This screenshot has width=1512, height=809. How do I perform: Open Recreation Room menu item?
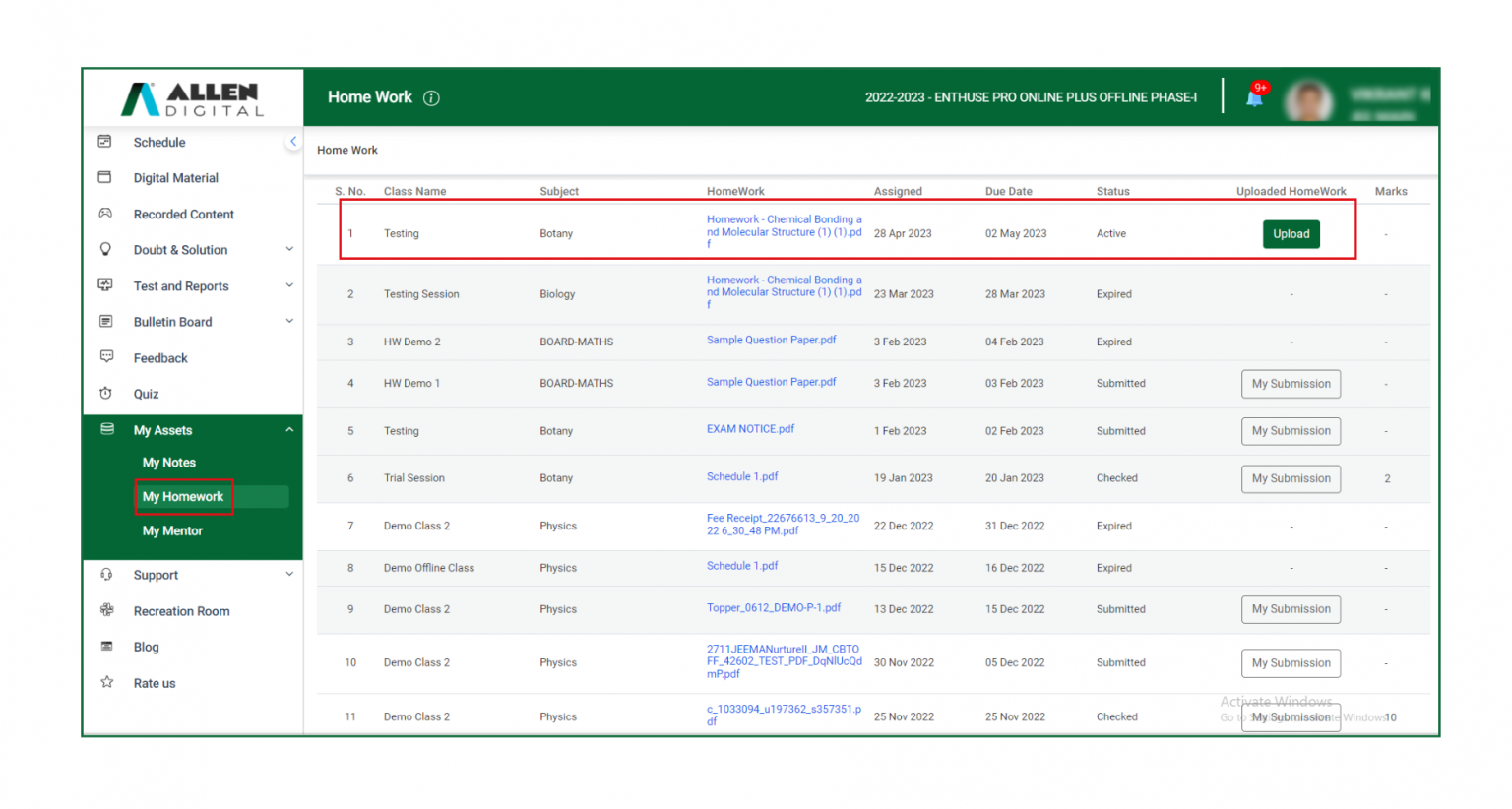[182, 611]
